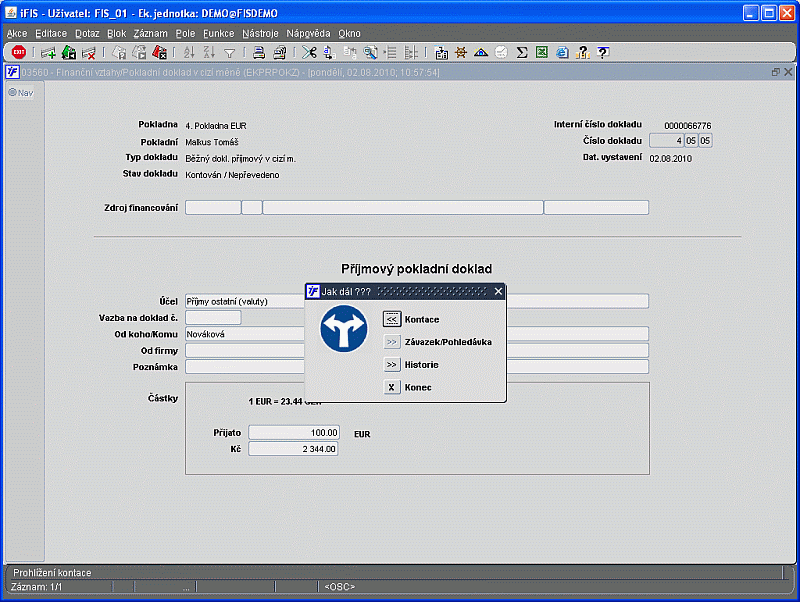Click the Konec 'X' button

(392, 387)
